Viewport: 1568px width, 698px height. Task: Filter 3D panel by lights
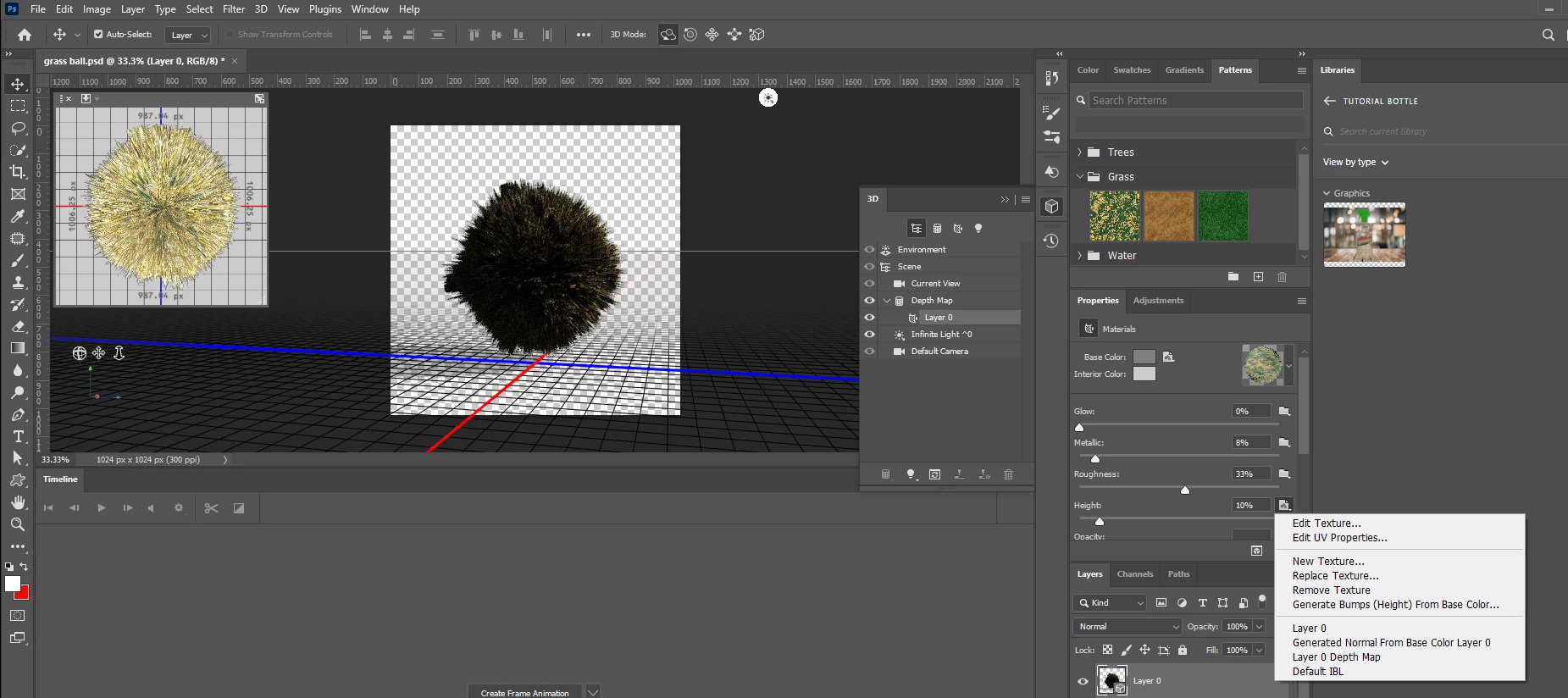[x=978, y=229]
